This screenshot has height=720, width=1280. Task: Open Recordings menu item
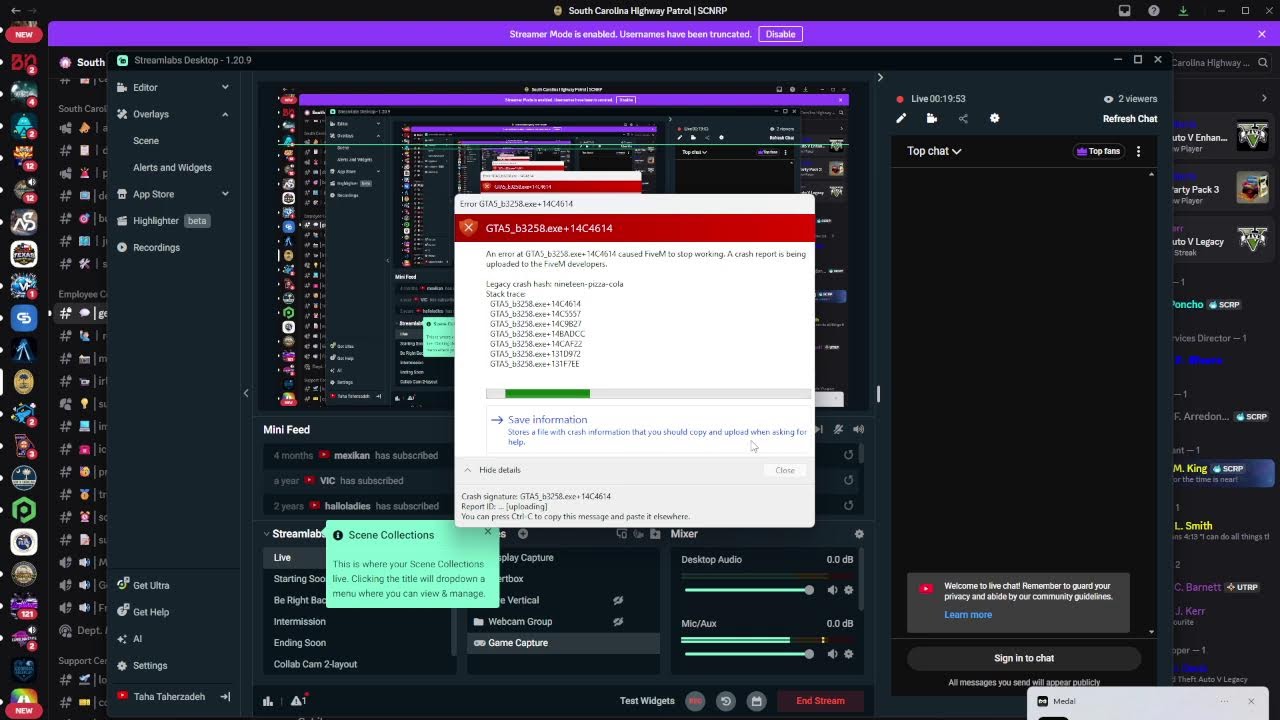tap(156, 247)
